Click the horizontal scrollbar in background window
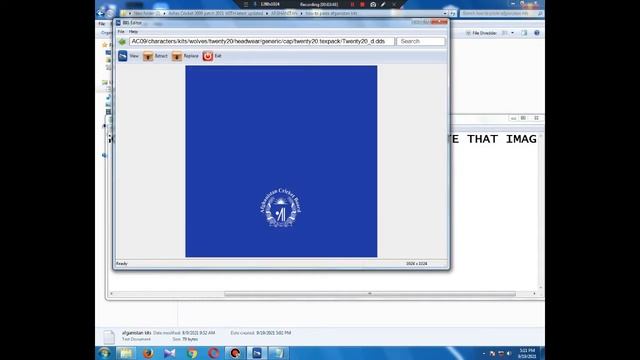 [370, 293]
